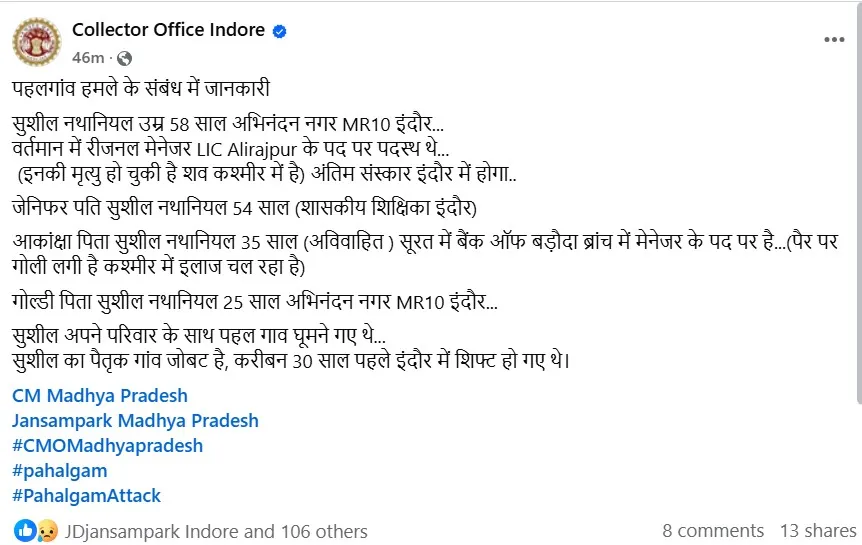Click the blue verified badge
Viewport: 862px width, 545px height.
(280, 31)
